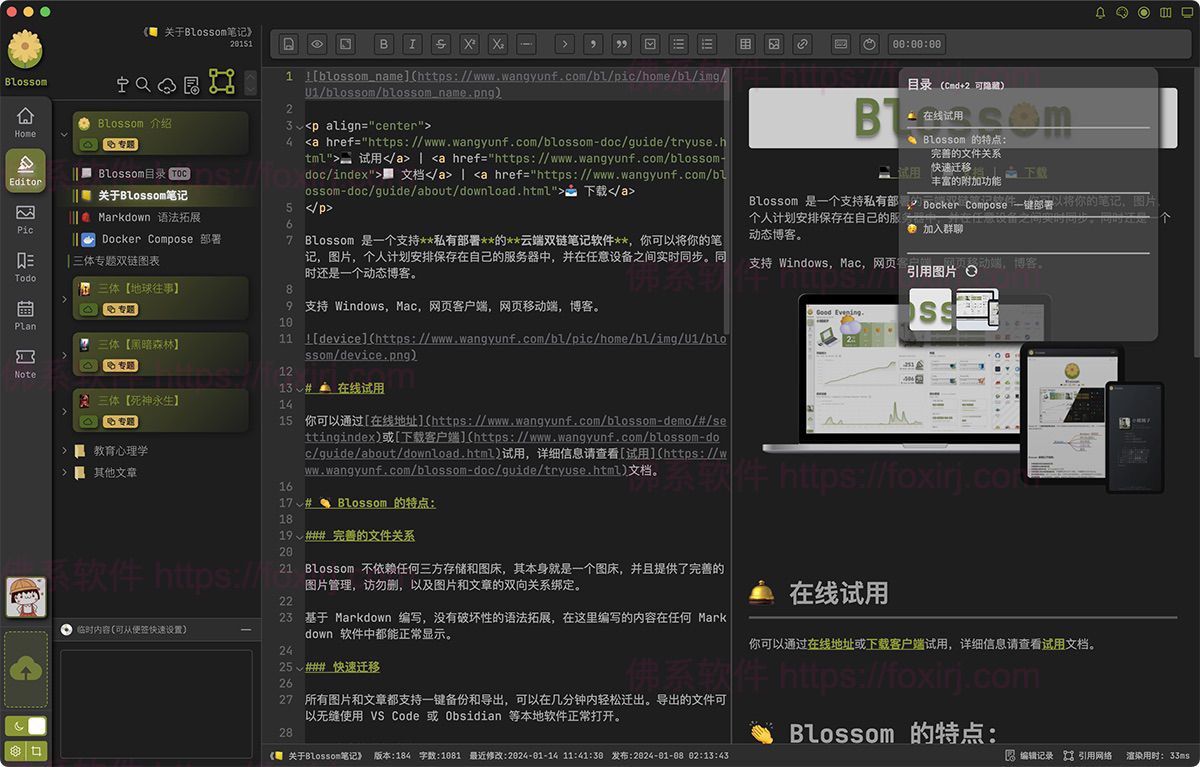Apply strikethrough from the toolbar
Image resolution: width=1200 pixels, height=767 pixels.
441,44
